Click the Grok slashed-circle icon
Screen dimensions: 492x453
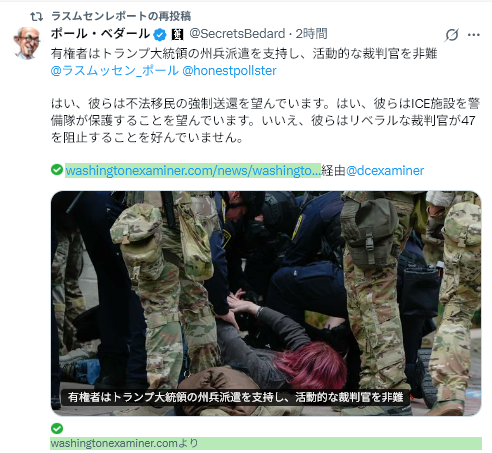click(452, 35)
